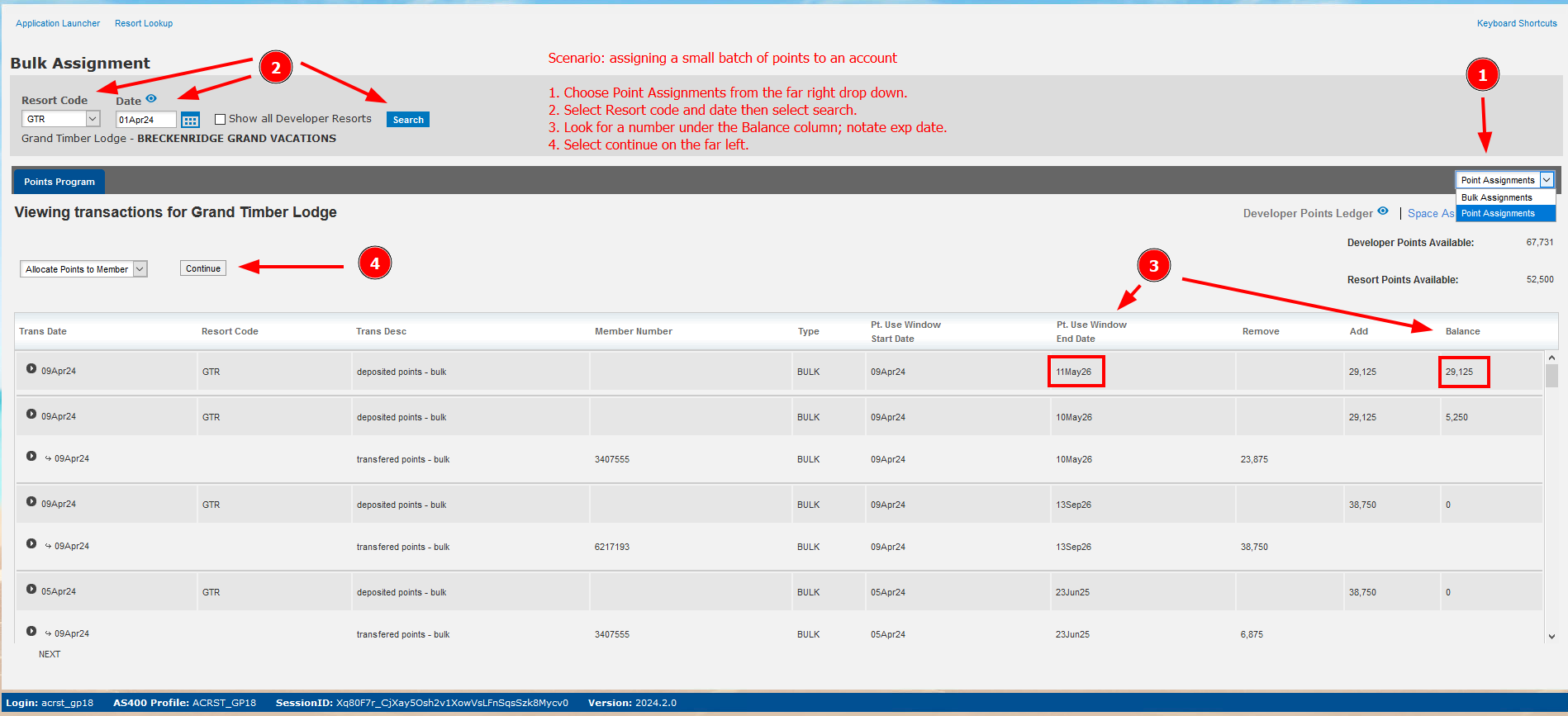Open row arrow for transfer to member 6217193
1568x716 pixels.
point(31,543)
